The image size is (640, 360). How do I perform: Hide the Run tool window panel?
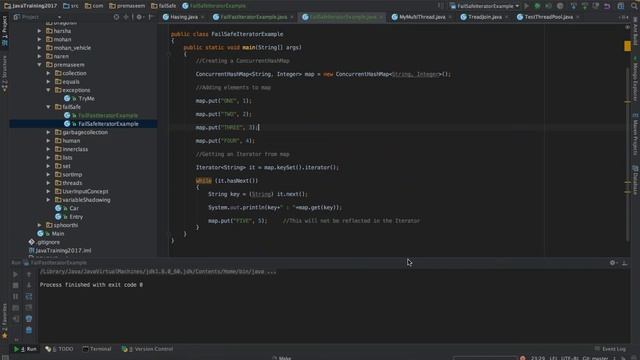point(624,263)
